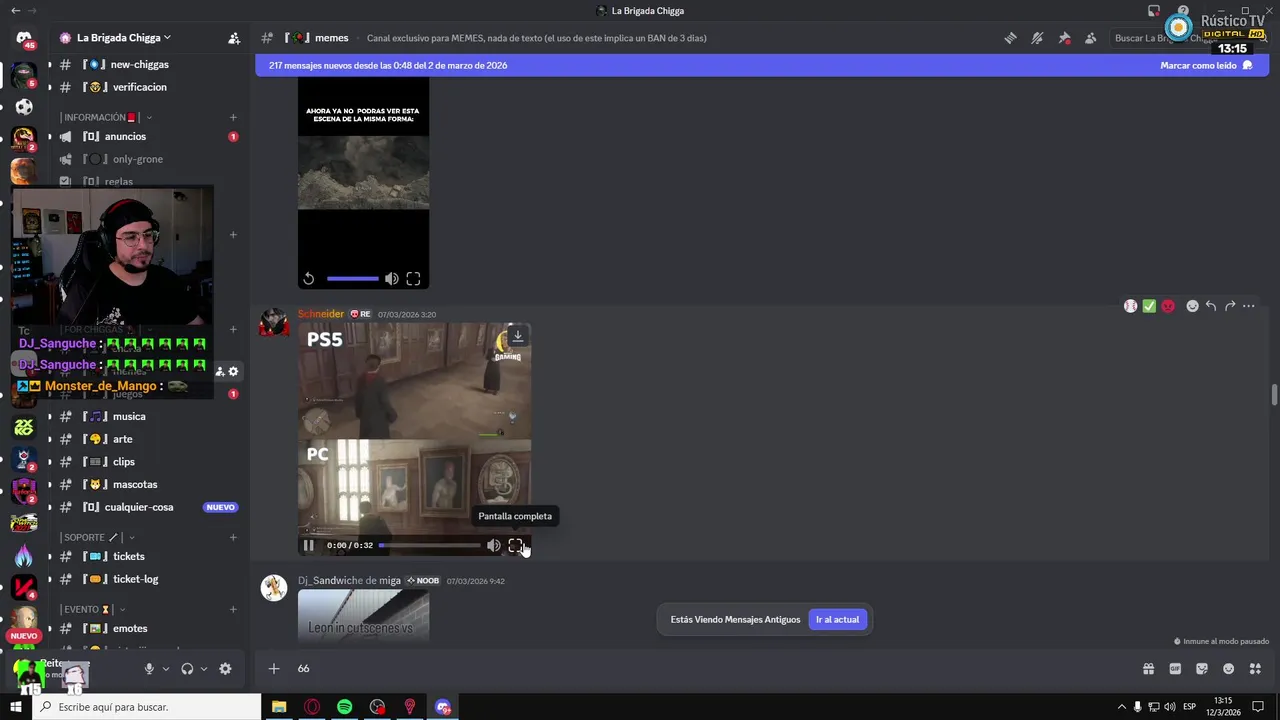Open Leon in cutscenes video thumbnail
This screenshot has height=720, width=1280.
click(x=363, y=615)
